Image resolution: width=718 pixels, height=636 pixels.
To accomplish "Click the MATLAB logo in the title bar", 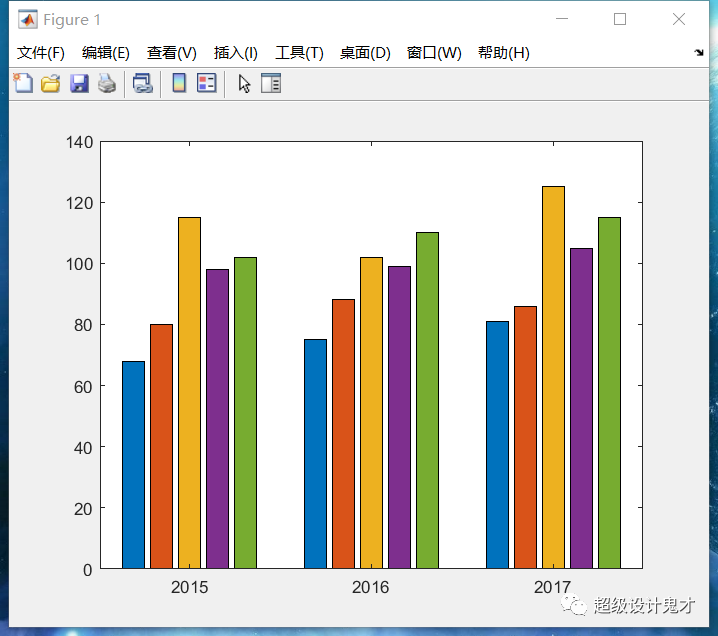I will pos(28,19).
